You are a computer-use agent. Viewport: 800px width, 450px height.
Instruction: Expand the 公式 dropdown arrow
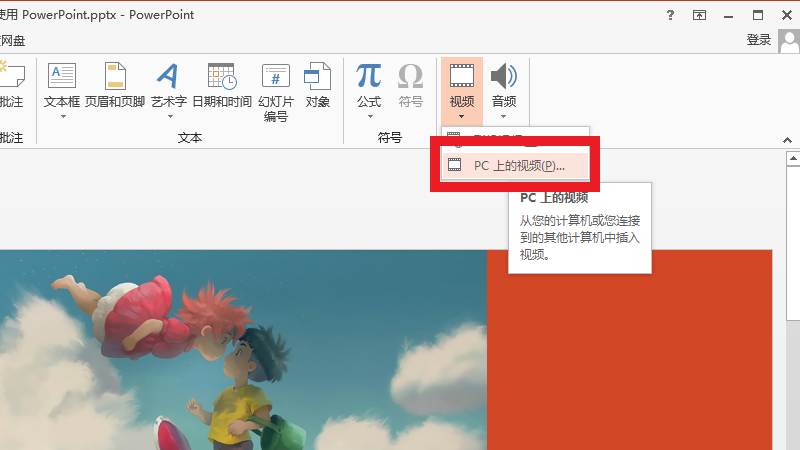368,116
